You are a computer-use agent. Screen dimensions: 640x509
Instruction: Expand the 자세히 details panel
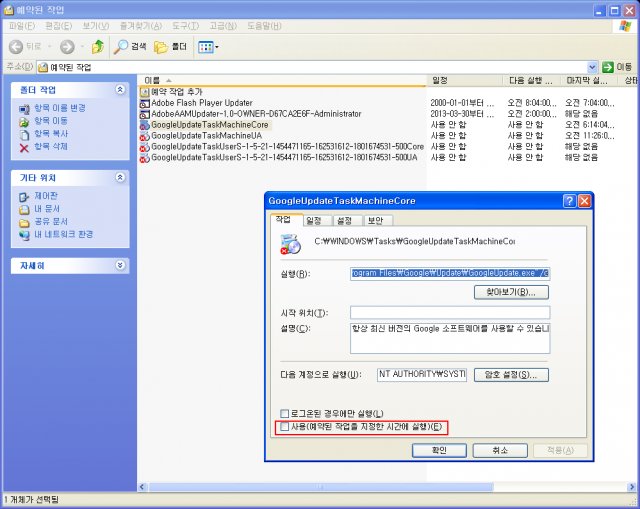pos(120,265)
